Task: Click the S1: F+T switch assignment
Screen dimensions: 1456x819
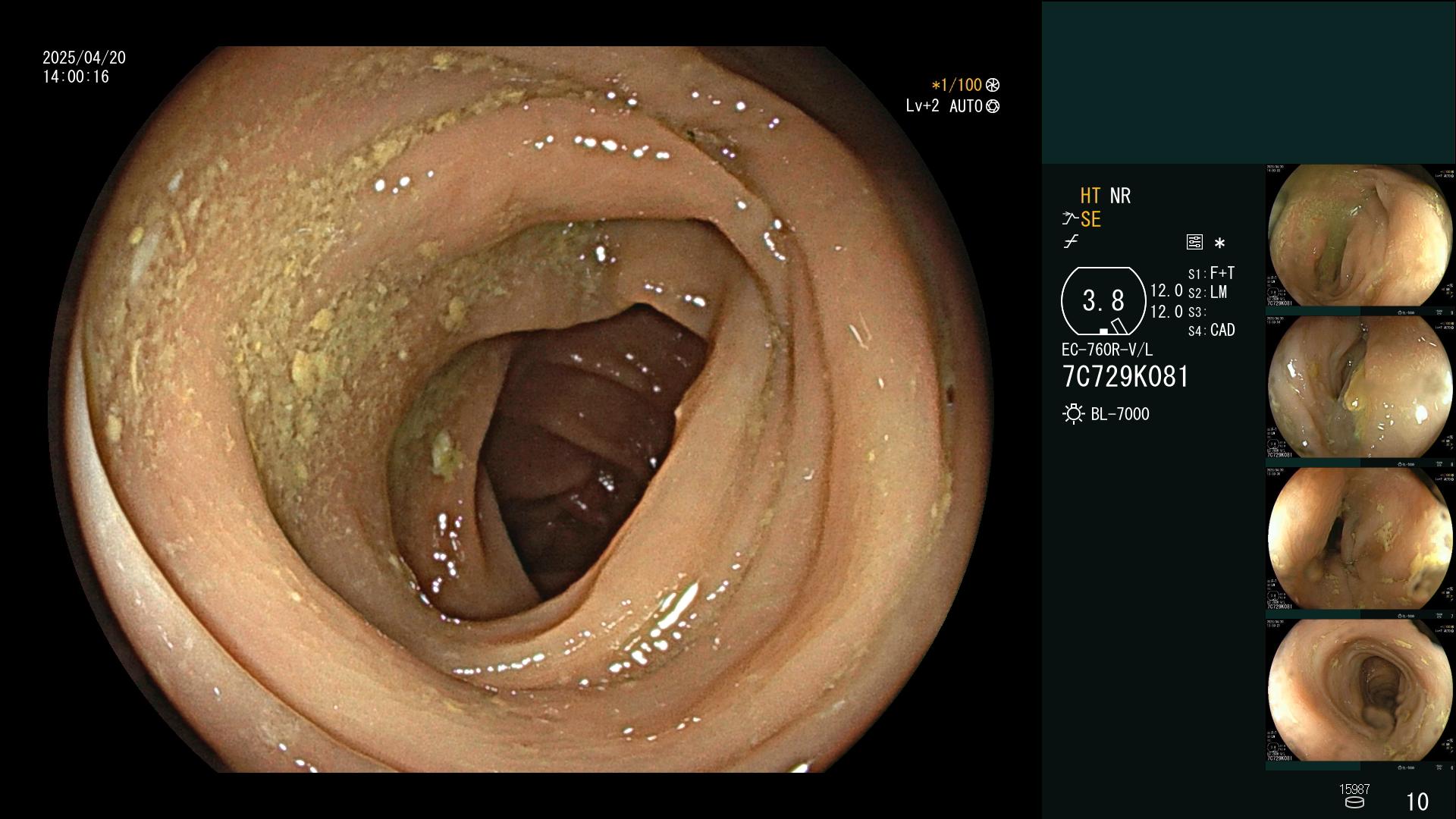Action: tap(1211, 273)
